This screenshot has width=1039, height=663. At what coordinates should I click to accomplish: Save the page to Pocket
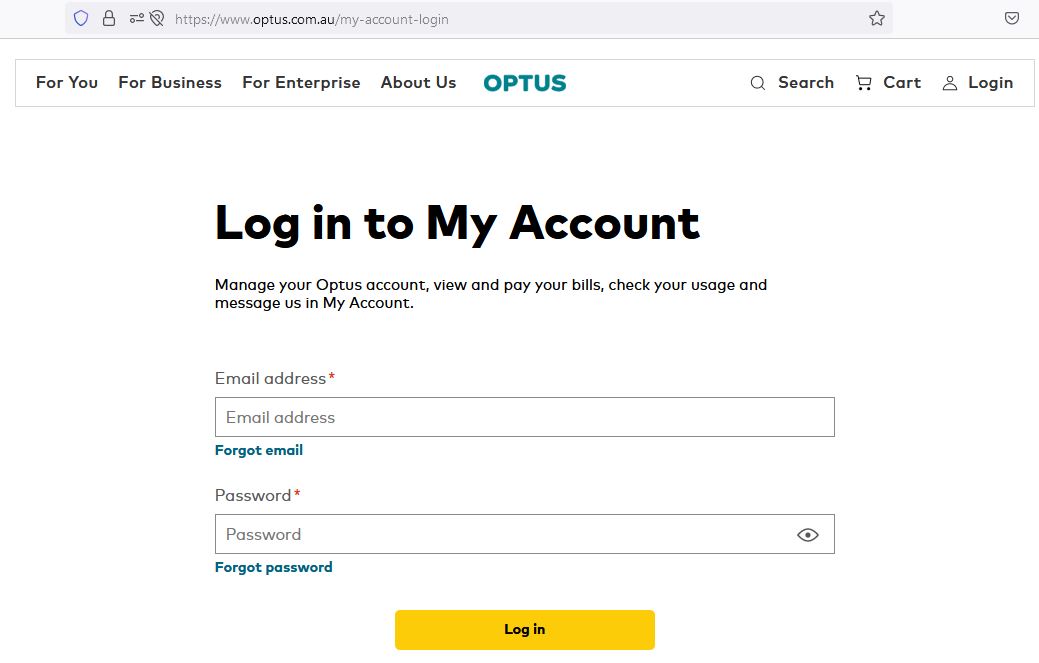tap(1012, 18)
